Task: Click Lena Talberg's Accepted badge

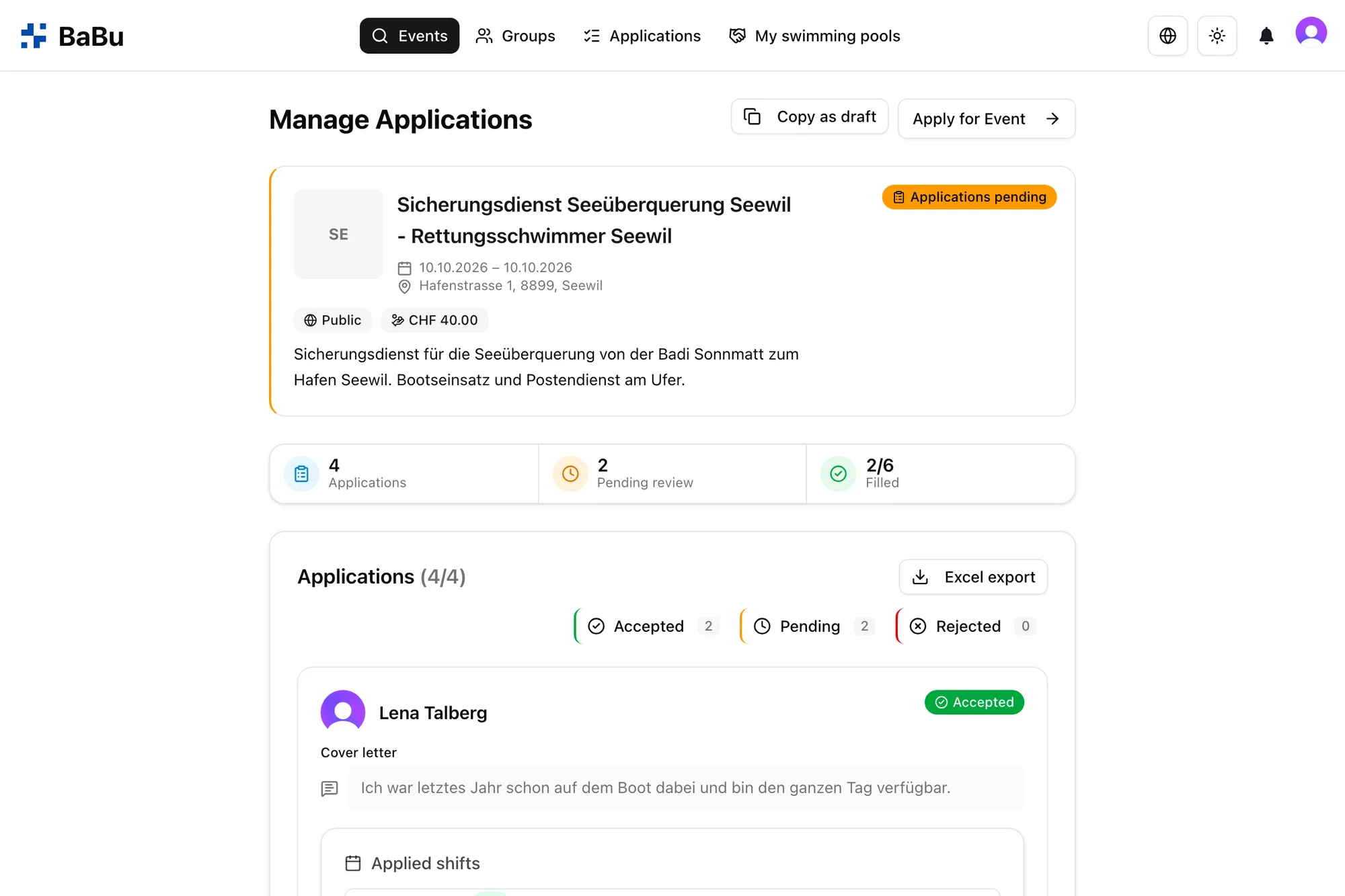Action: pos(974,702)
